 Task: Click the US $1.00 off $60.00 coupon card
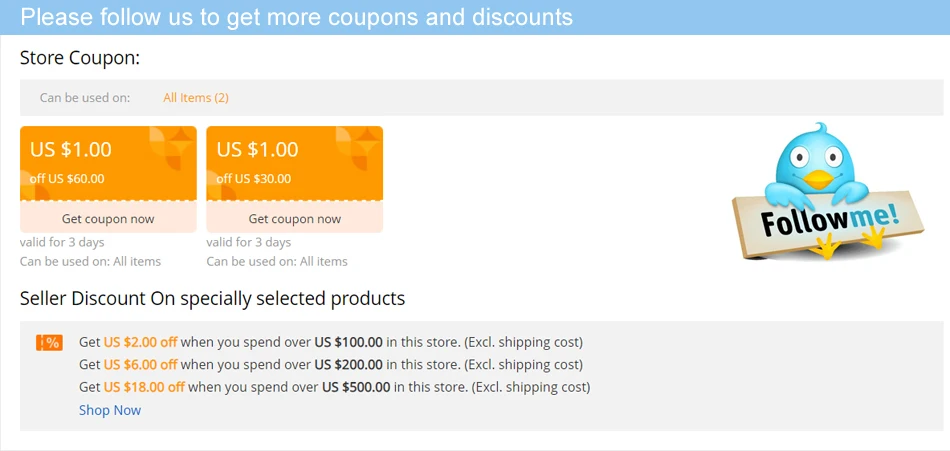coord(108,162)
